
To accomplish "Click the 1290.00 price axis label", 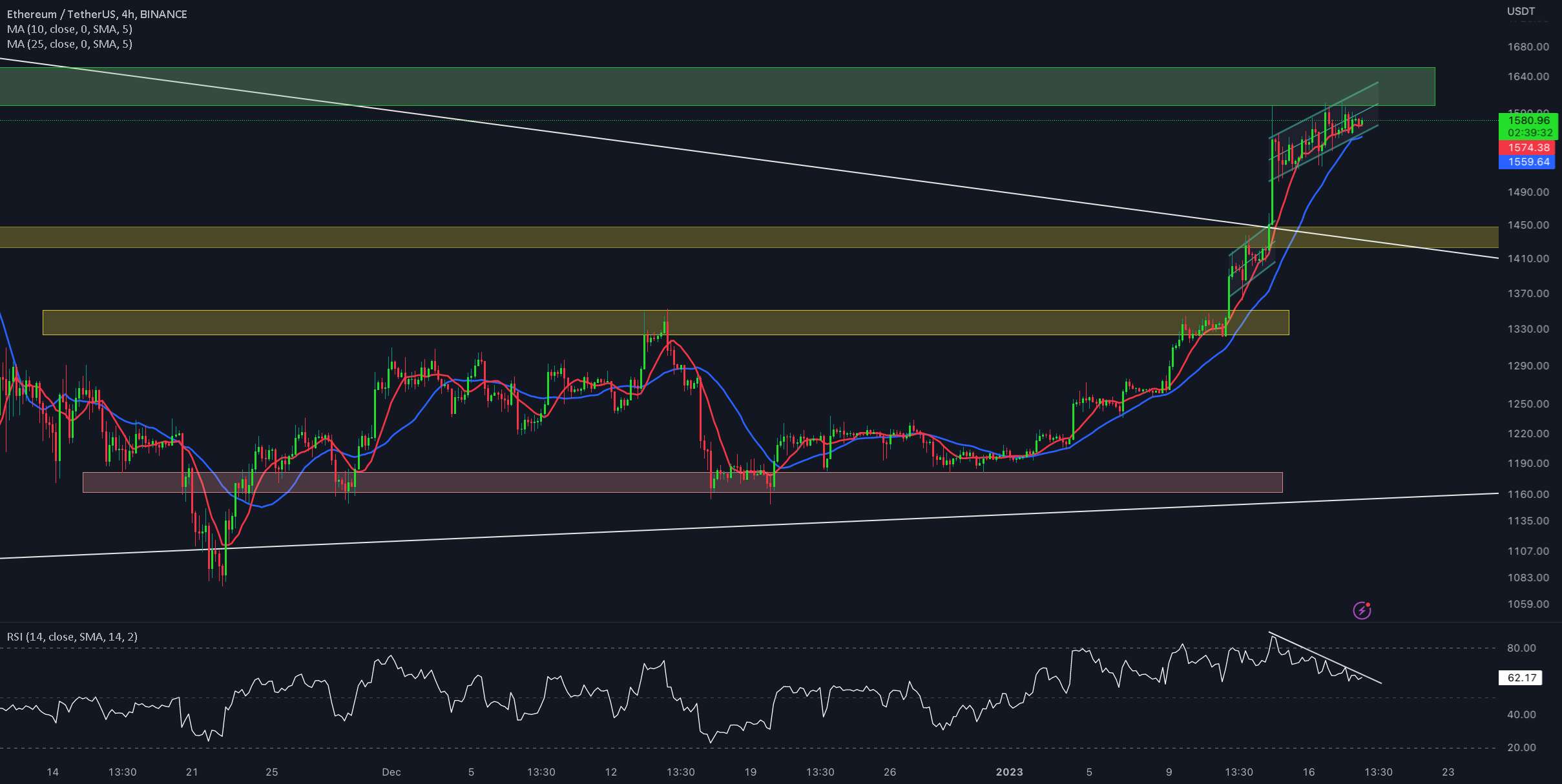I will point(1528,366).
